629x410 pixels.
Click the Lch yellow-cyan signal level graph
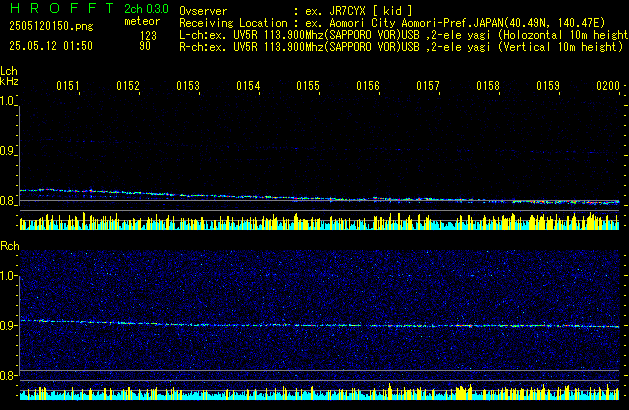[x=319, y=221]
